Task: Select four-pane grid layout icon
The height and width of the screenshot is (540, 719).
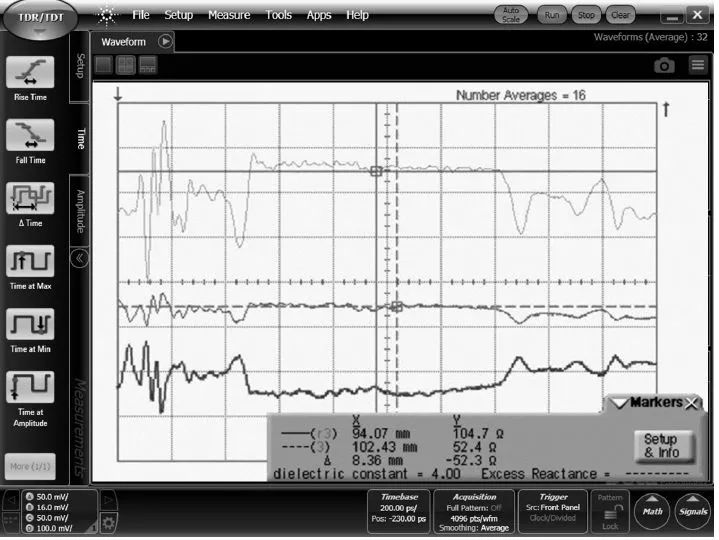Action: pos(126,65)
